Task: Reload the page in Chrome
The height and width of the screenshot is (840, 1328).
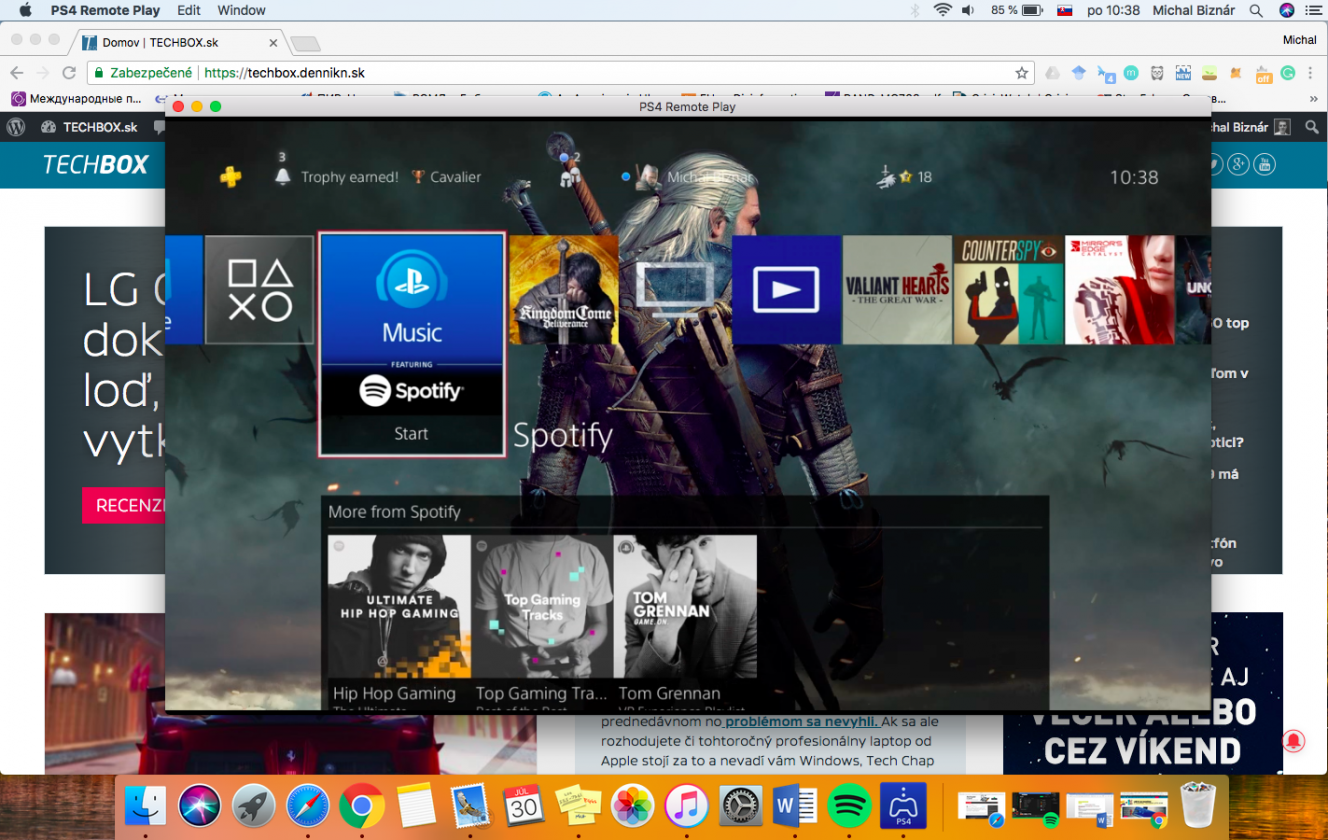Action: [x=69, y=73]
